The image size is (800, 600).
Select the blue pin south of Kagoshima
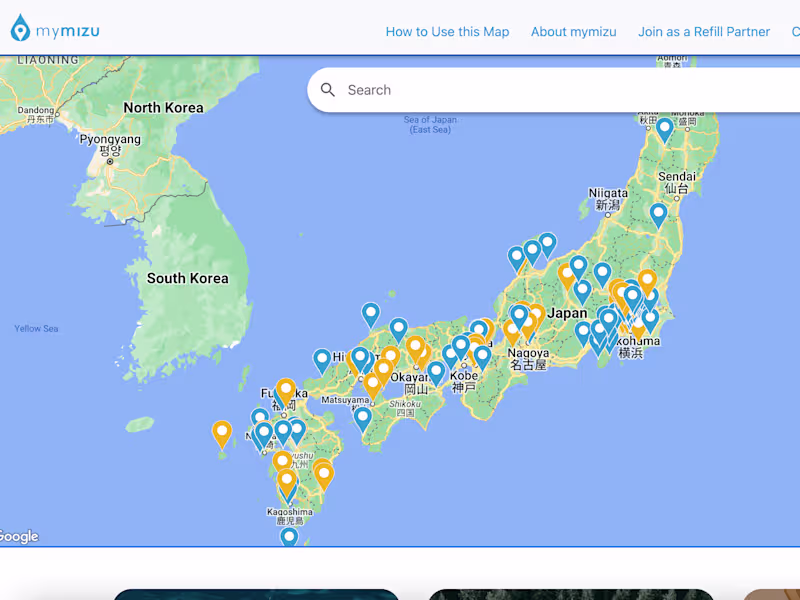pos(289,536)
